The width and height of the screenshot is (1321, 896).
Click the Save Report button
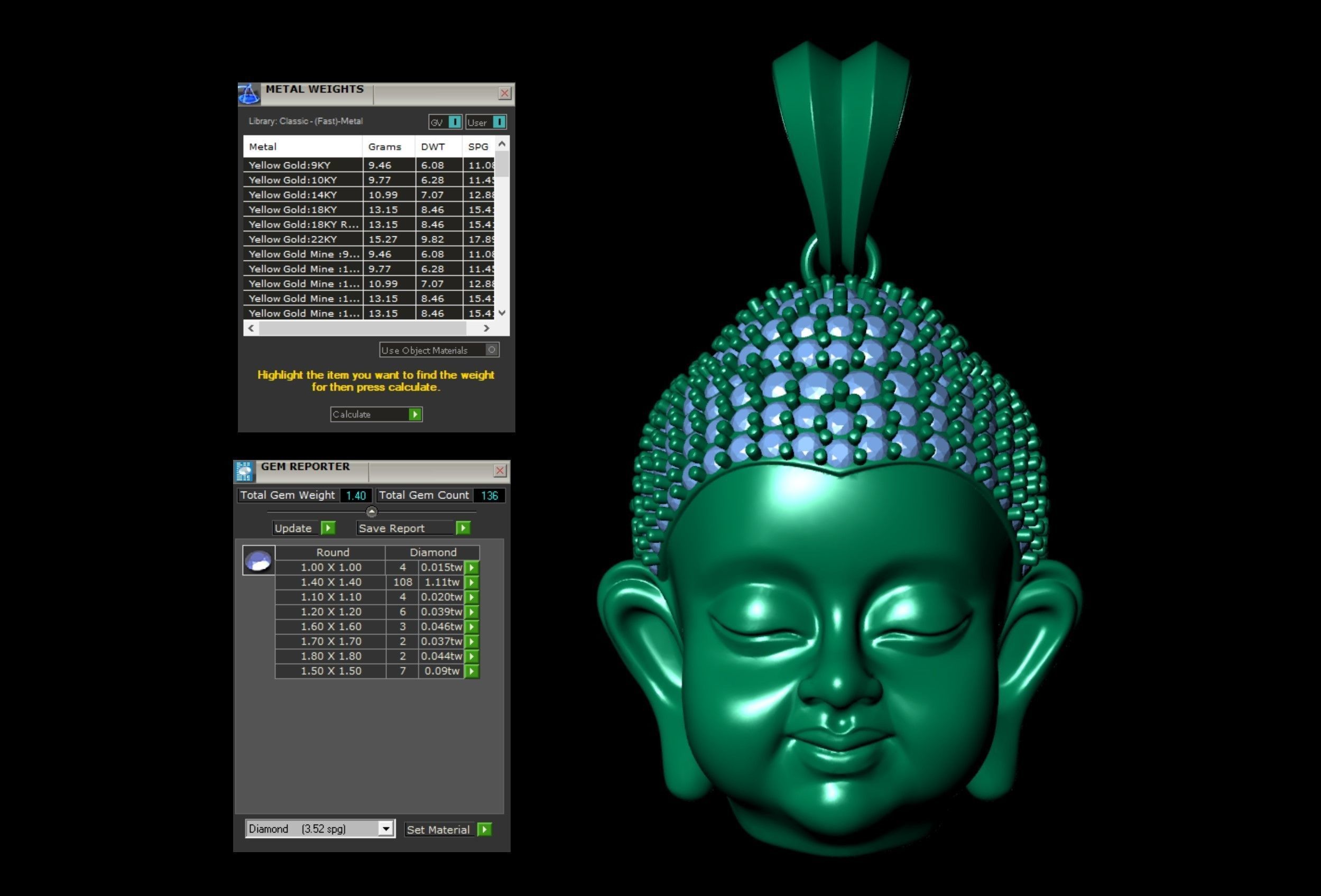point(414,528)
